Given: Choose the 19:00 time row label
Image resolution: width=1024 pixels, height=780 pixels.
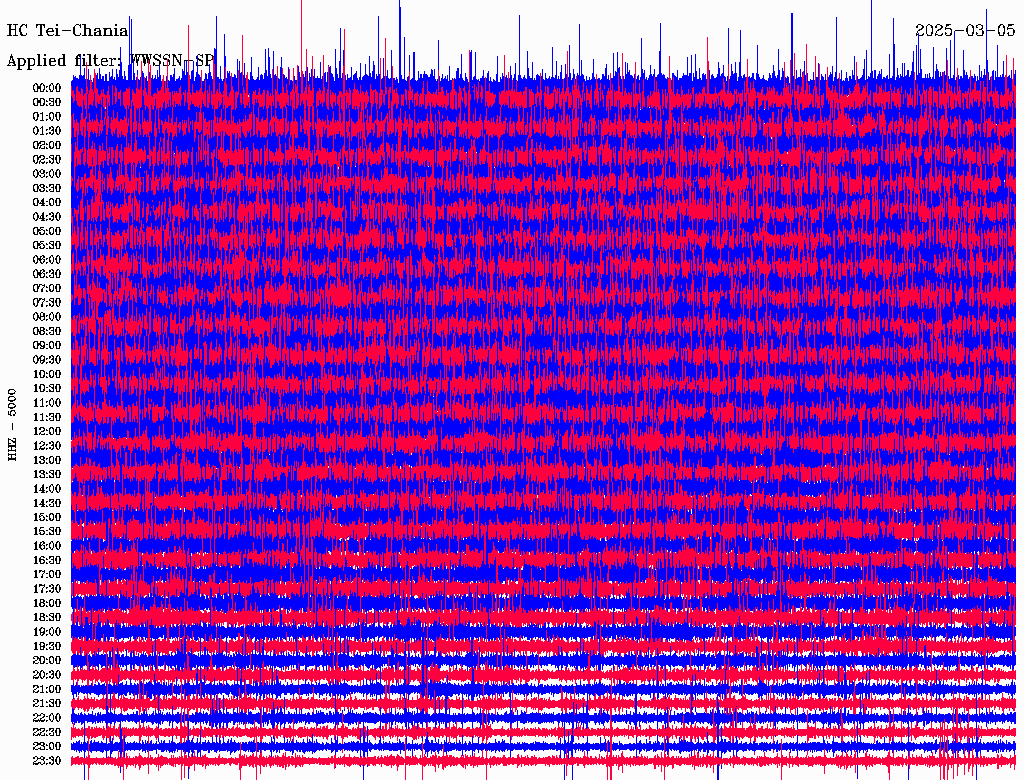Looking at the screenshot, I should pos(47,632).
